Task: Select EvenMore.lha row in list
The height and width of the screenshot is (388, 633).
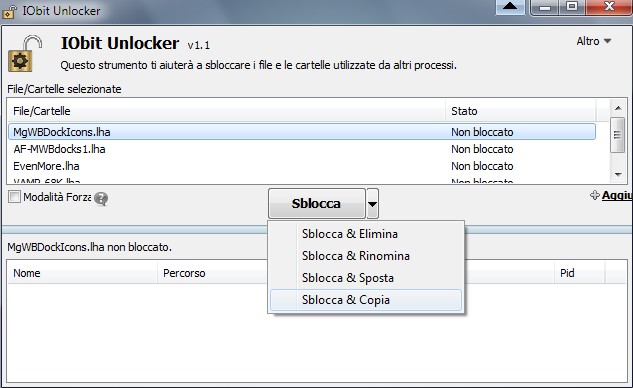Action: click(x=302, y=166)
